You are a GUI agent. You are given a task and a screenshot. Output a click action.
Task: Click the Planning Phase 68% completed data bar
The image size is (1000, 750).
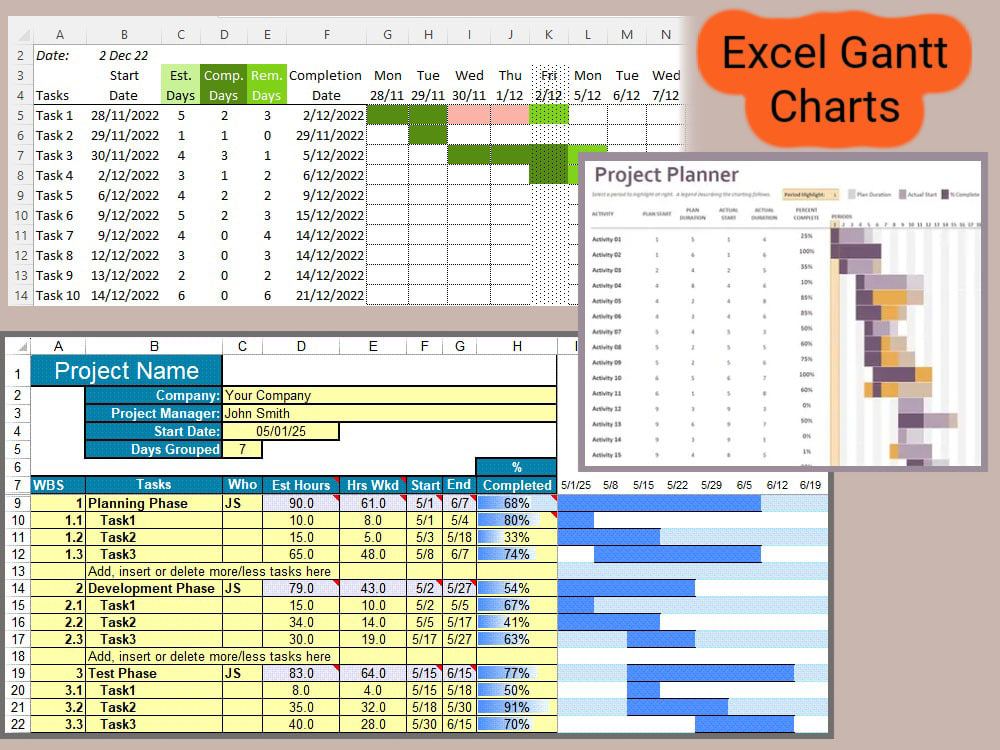point(517,503)
